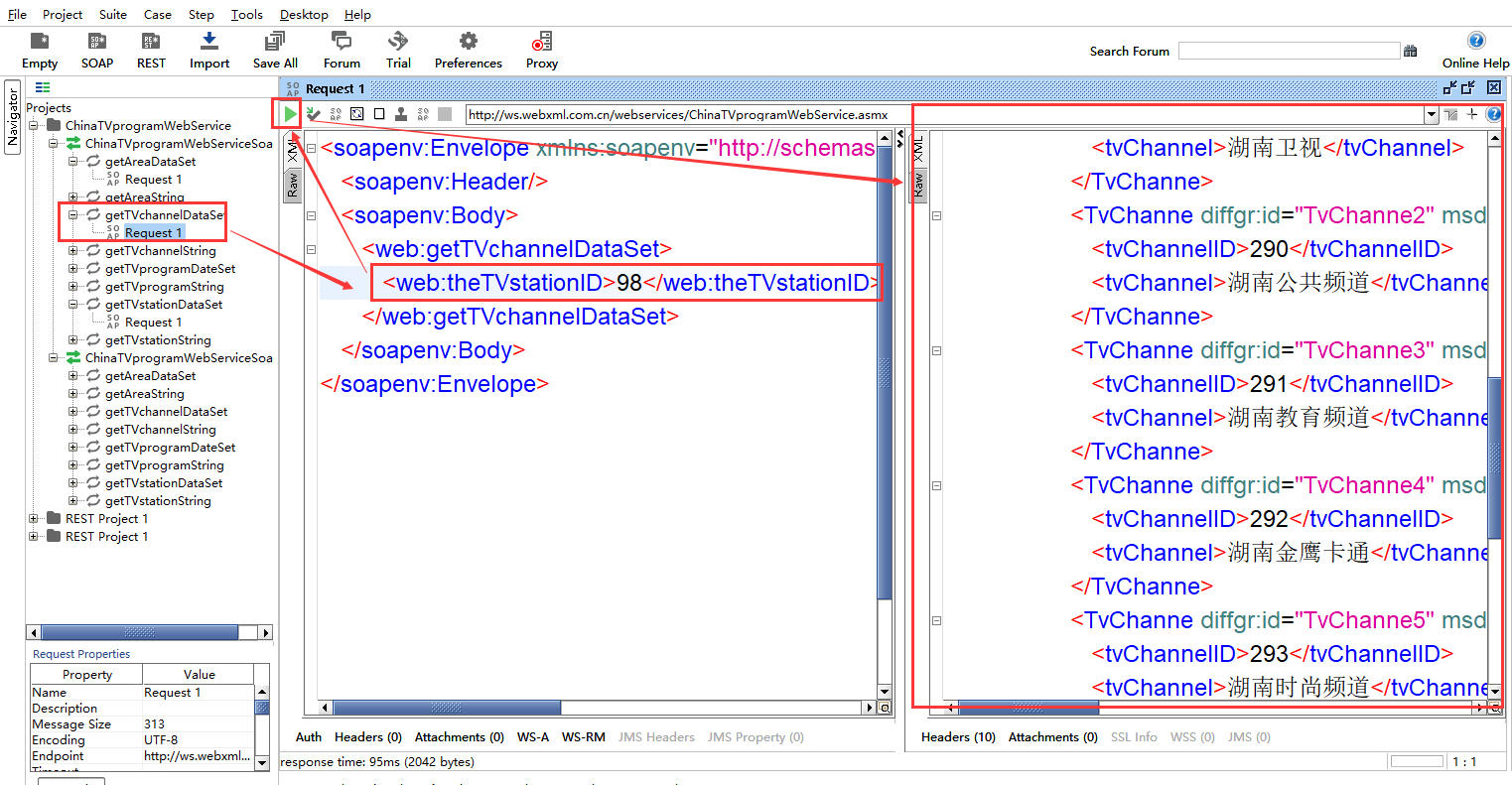Expand the REST Project 1 tree node

click(x=34, y=519)
